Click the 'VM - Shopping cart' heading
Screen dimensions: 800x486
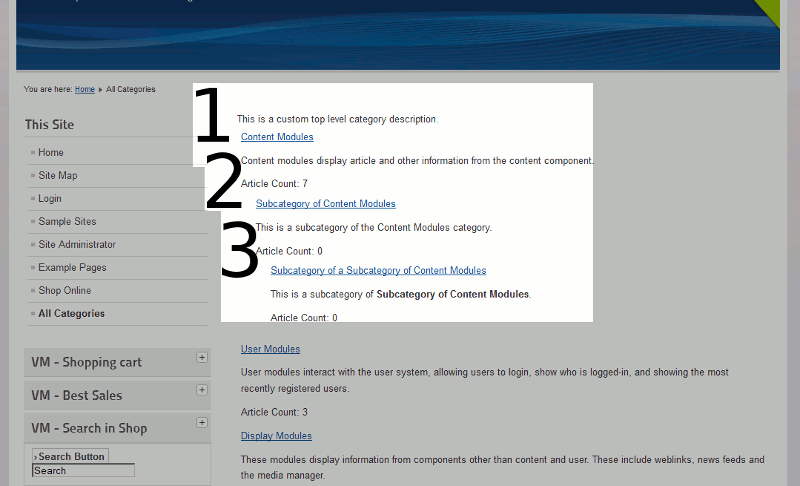click(x=86, y=363)
